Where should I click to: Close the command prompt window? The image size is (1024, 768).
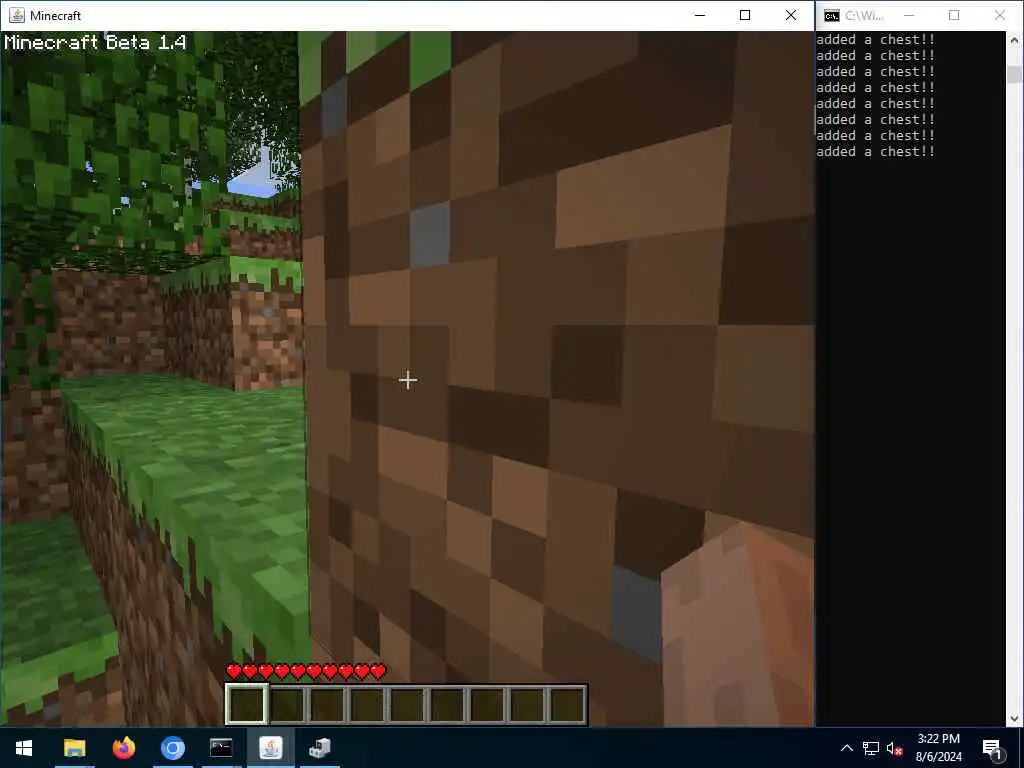(1000, 15)
